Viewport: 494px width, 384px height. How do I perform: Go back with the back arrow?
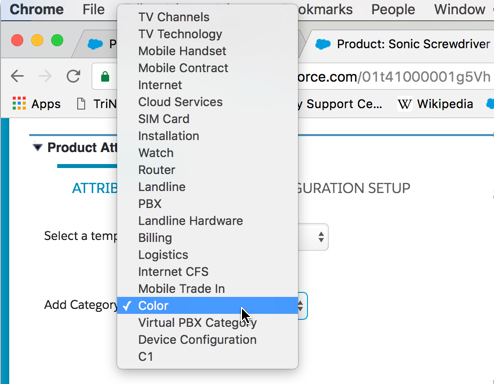pos(17,76)
